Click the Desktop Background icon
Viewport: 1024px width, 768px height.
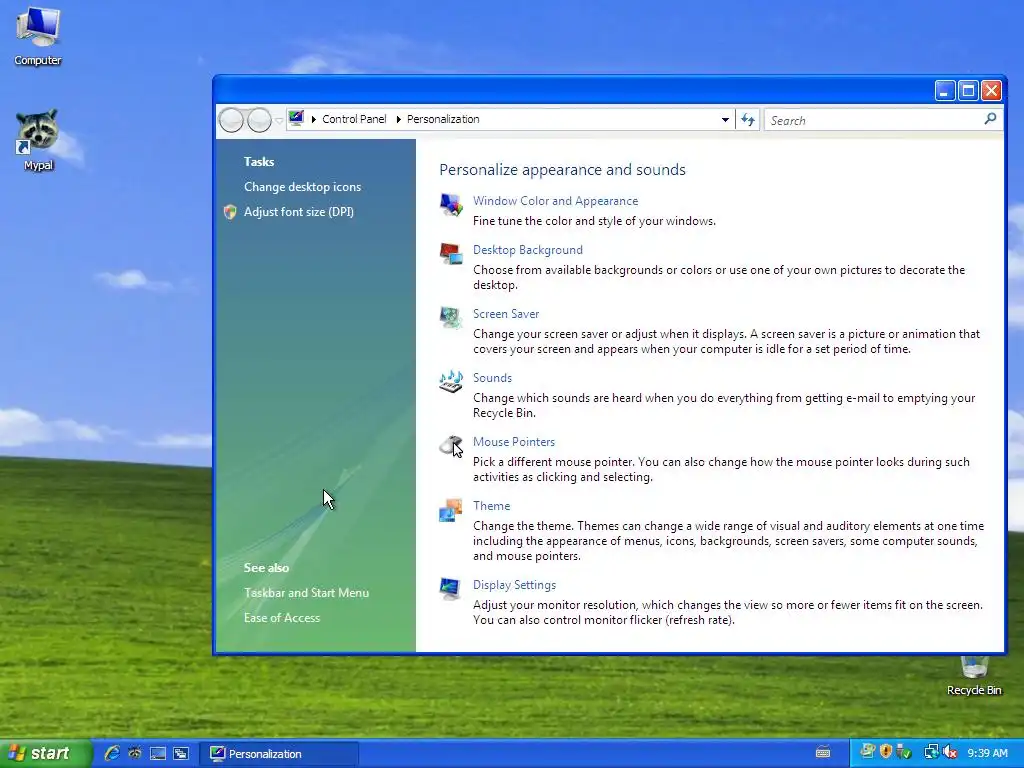coord(451,253)
